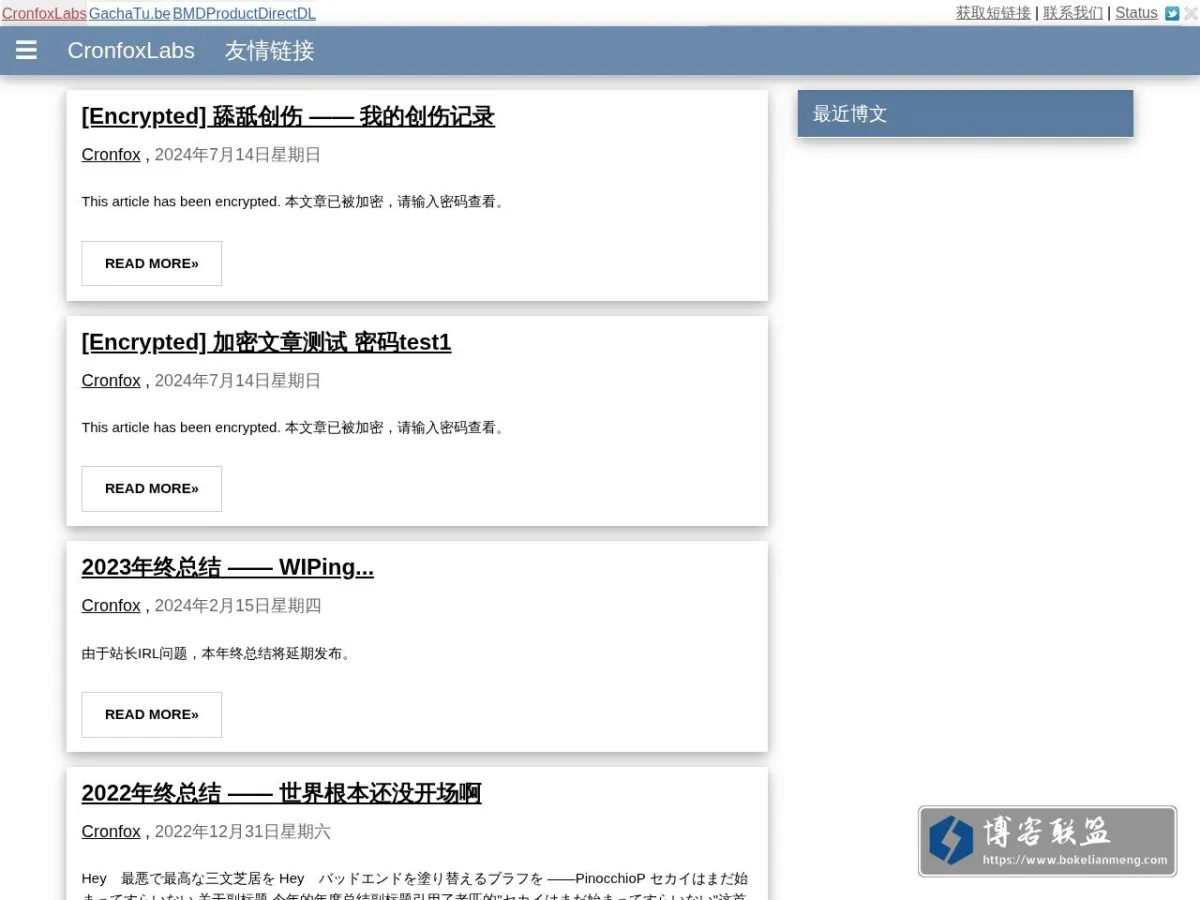Click 联系我们 link
This screenshot has height=900, width=1200.
pos(1073,13)
